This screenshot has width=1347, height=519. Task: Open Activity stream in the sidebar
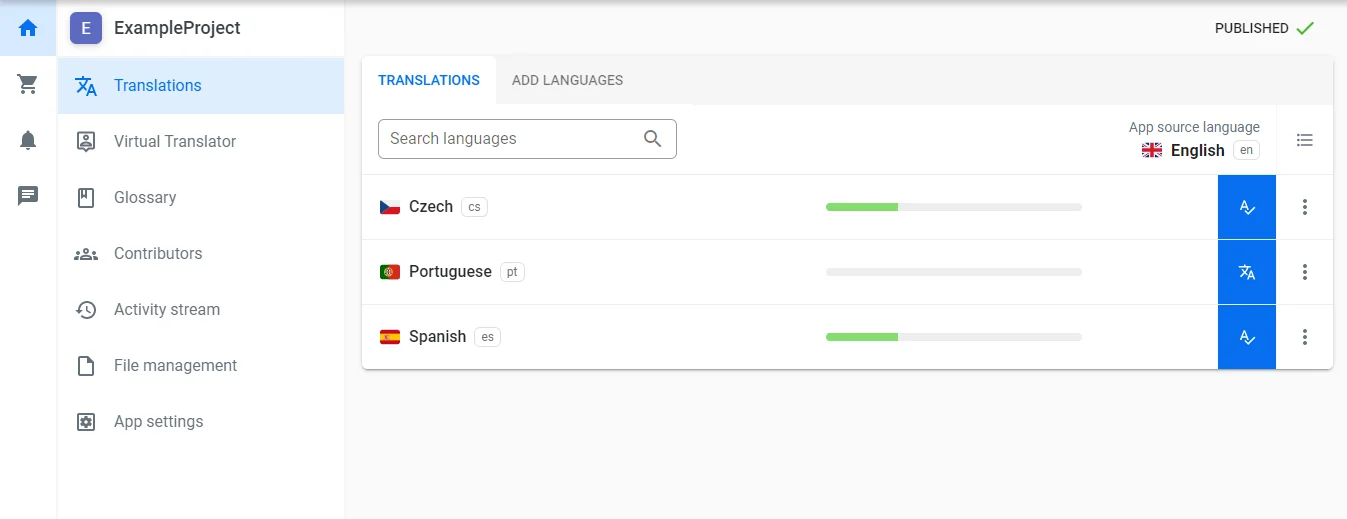[201, 310]
